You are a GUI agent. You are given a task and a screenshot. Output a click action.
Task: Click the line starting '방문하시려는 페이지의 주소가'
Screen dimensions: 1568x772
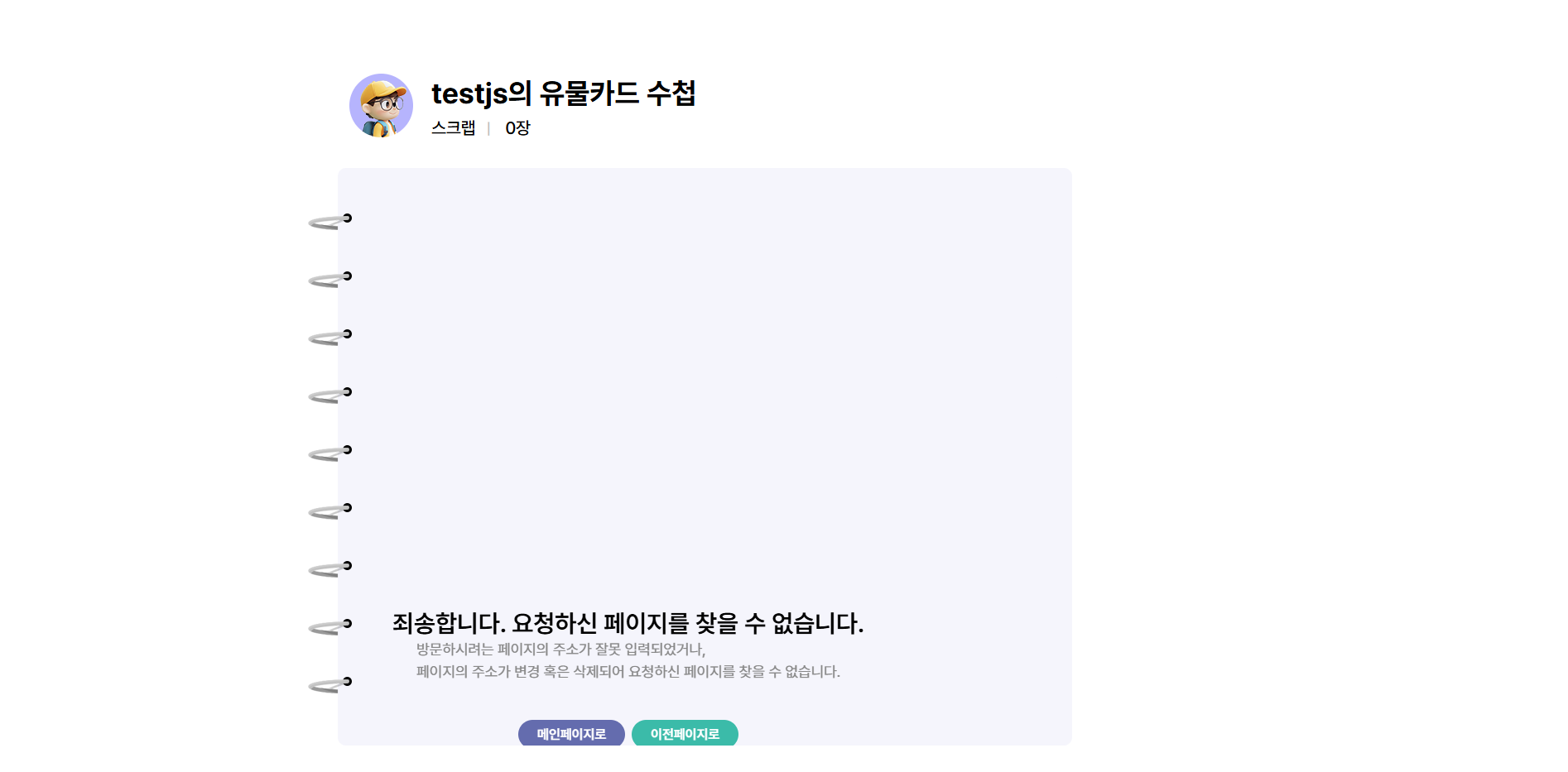click(x=560, y=650)
